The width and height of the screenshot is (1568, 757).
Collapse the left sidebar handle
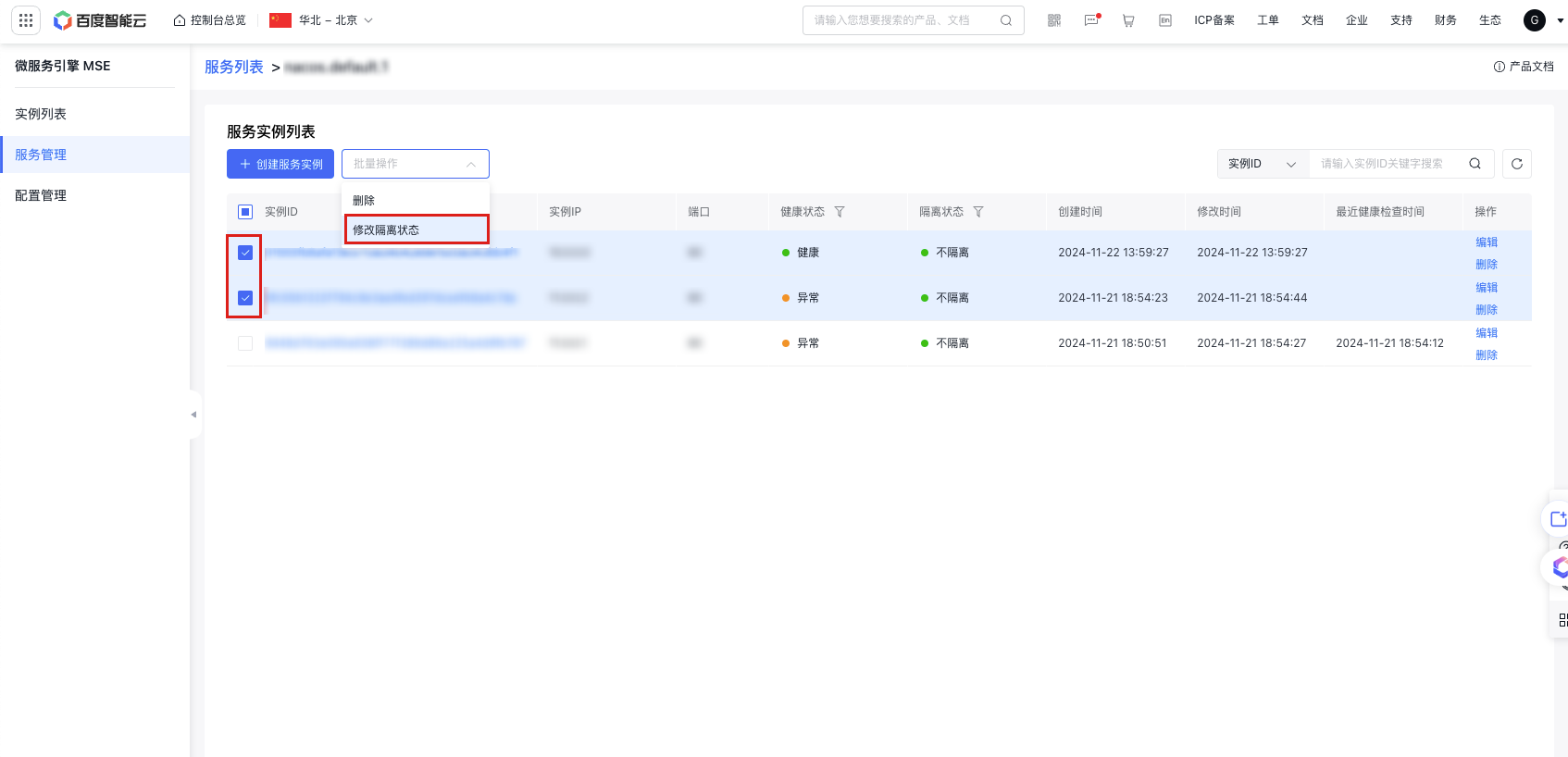click(x=194, y=415)
